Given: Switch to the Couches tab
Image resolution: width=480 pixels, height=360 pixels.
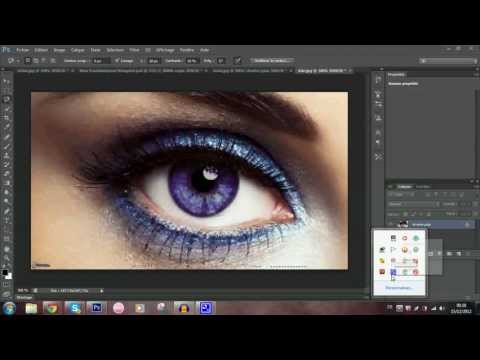Looking at the screenshot, I should (x=423, y=187).
